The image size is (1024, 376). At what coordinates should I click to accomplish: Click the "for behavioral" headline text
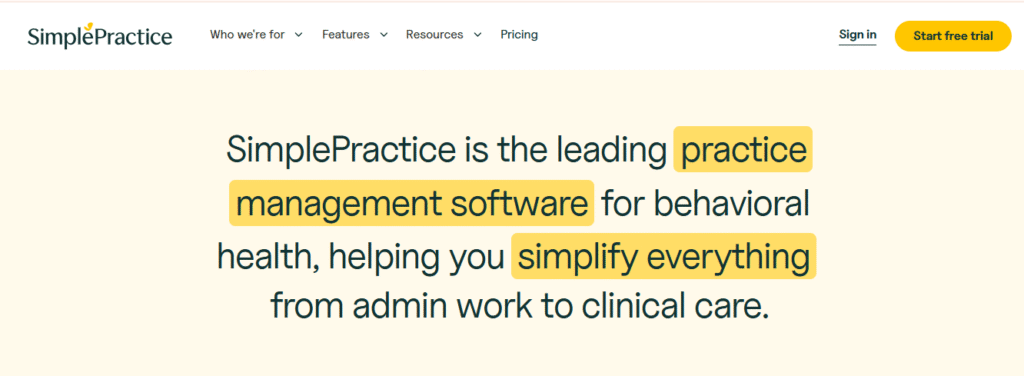point(706,203)
